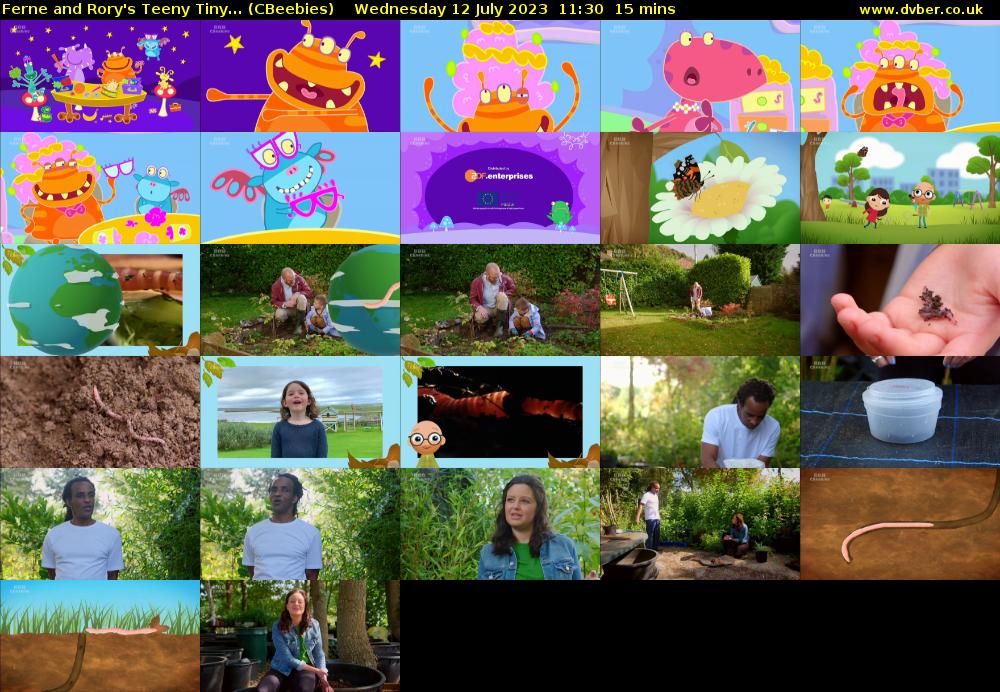Click the '11:30' start time text
This screenshot has width=1000, height=692.
click(x=580, y=9)
